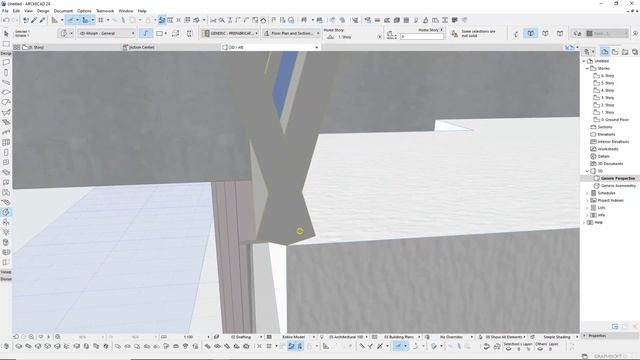Select the Marquee tool

(x=6, y=44)
